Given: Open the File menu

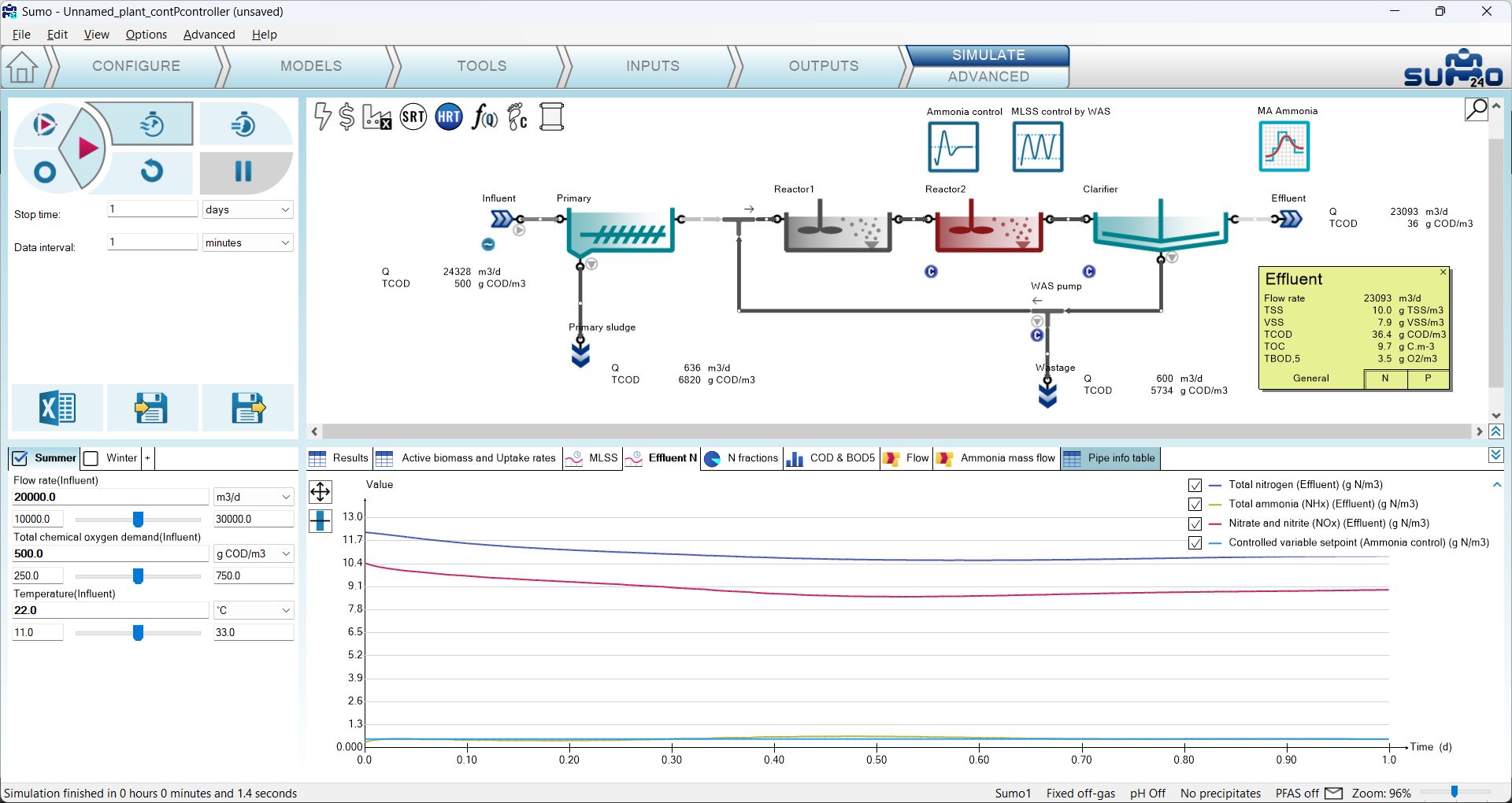Looking at the screenshot, I should point(21,35).
